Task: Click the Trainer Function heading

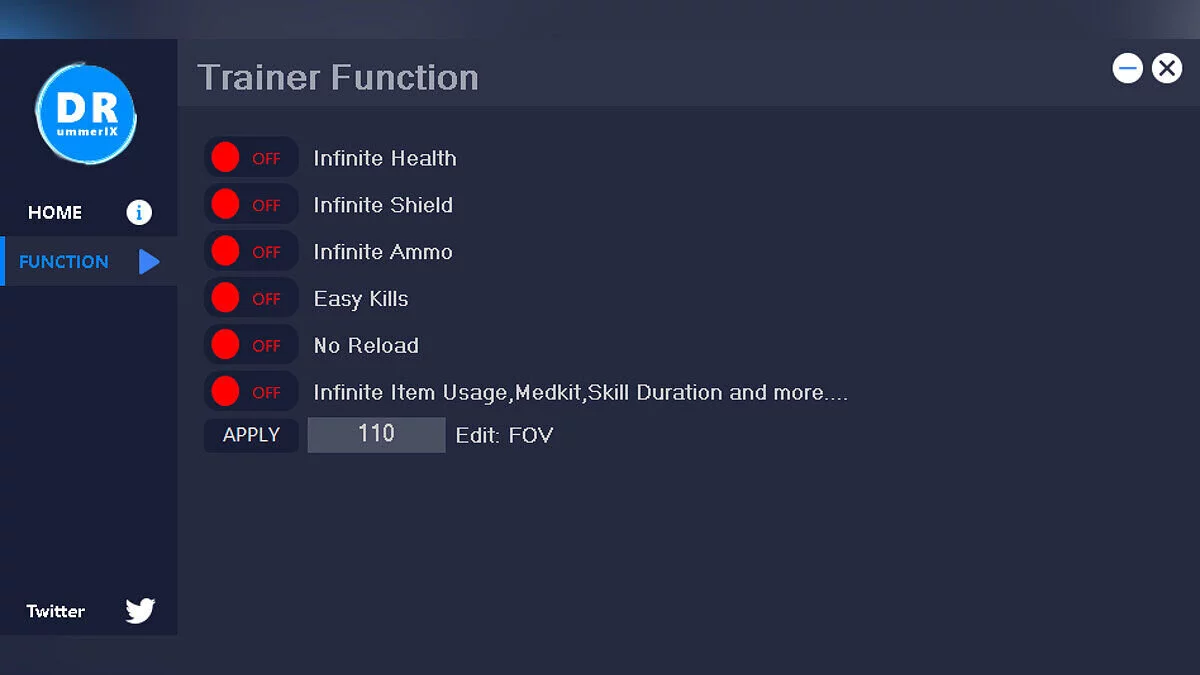Action: point(338,77)
